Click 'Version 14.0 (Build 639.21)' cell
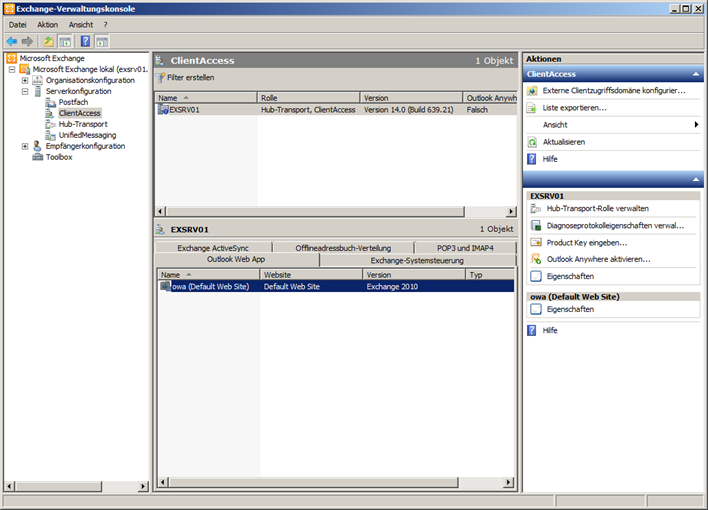This screenshot has height=510, width=708. tap(408, 110)
